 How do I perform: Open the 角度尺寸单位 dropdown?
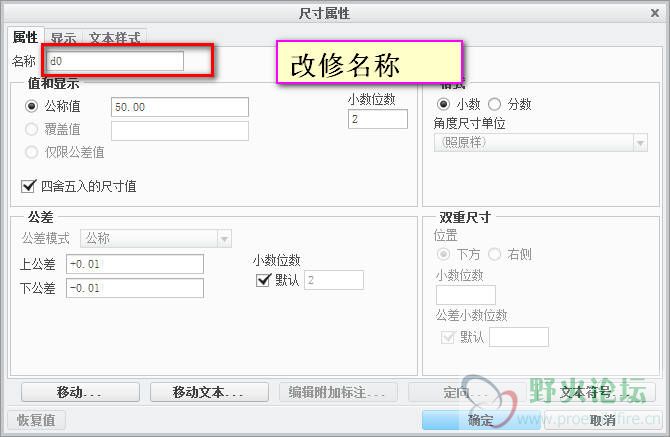click(541, 143)
